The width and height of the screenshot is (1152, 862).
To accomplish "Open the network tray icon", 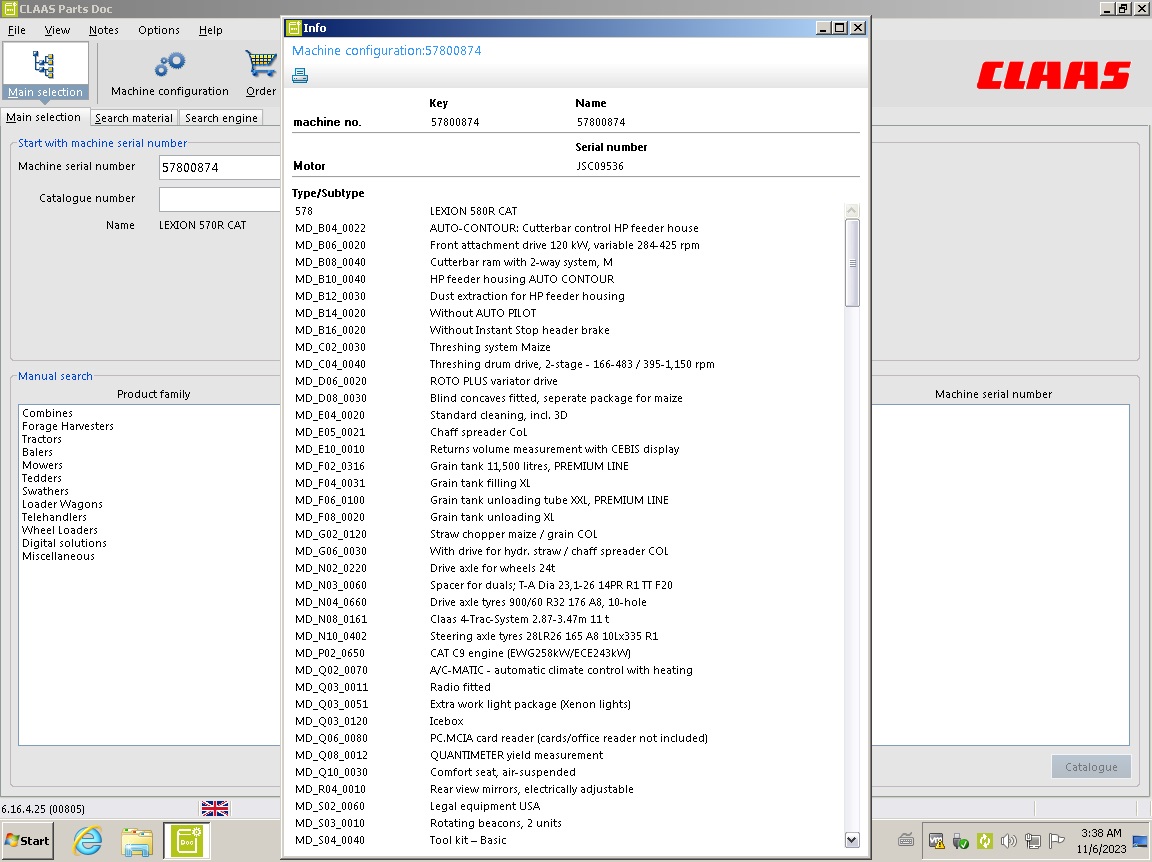I will [x=1033, y=841].
